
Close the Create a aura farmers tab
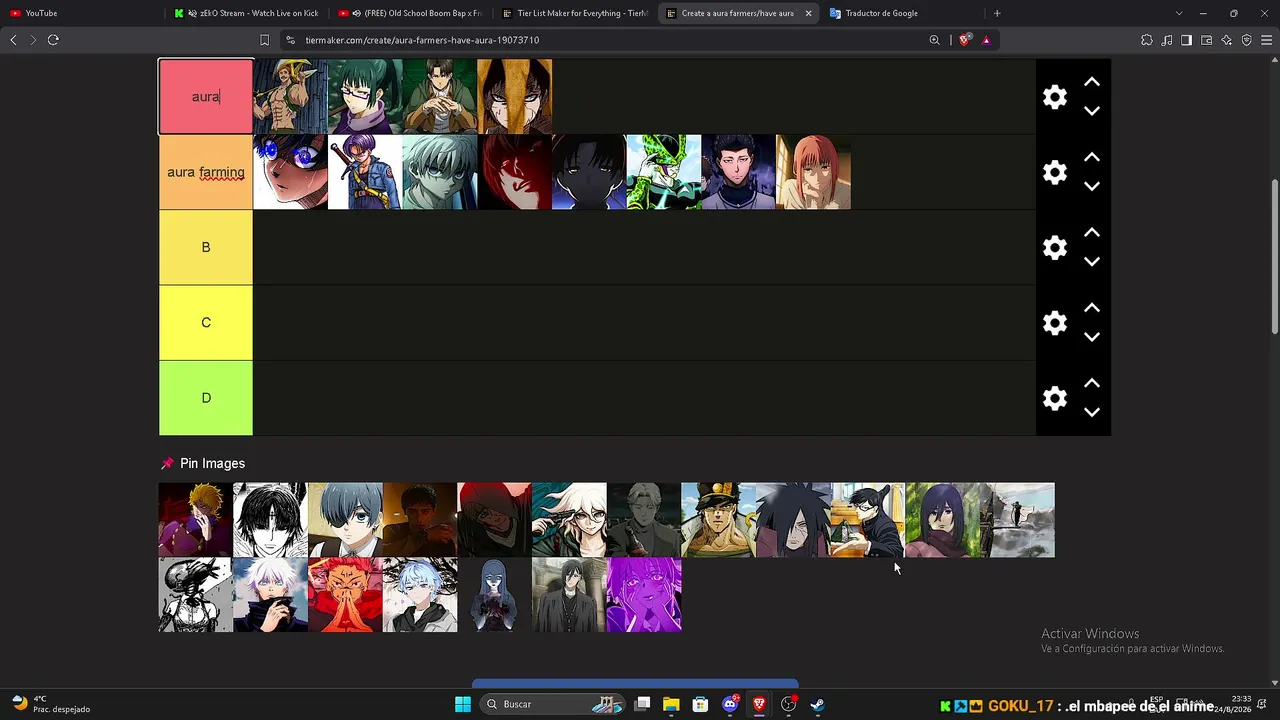[808, 13]
